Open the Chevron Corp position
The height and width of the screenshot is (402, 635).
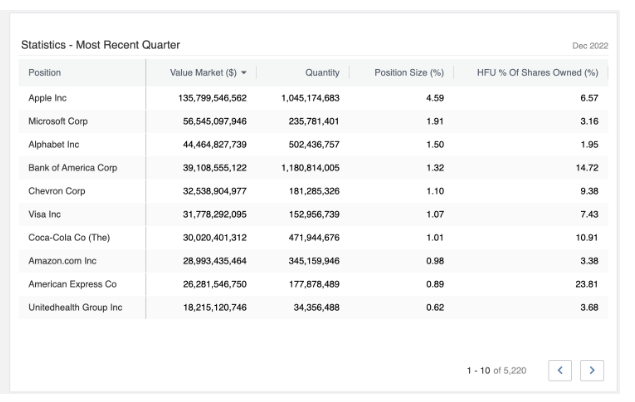tap(57, 190)
